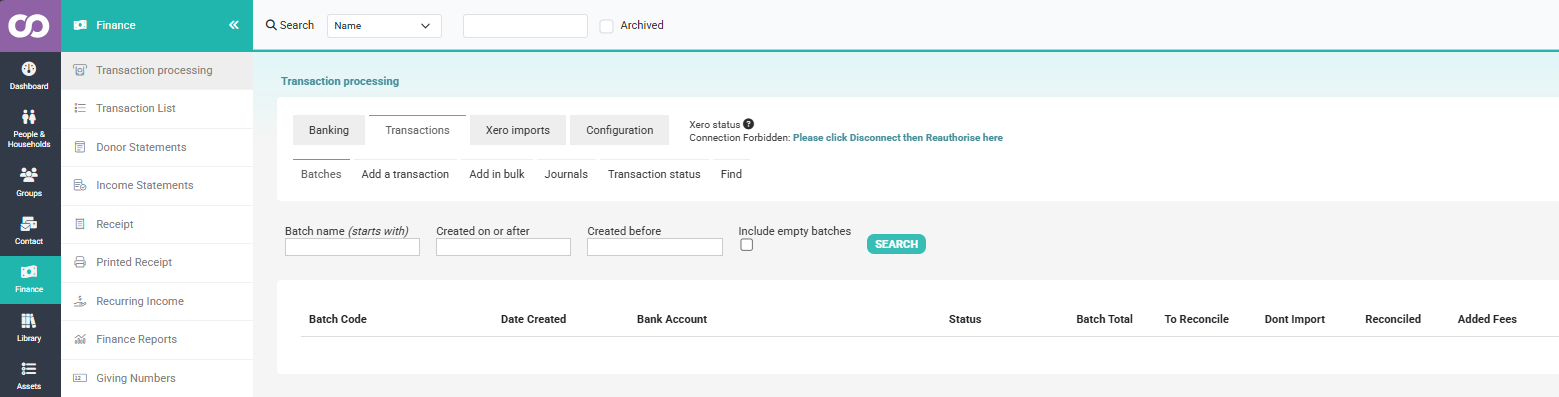Open Donor Statements in sidebar
The image size is (1559, 397).
157,147
